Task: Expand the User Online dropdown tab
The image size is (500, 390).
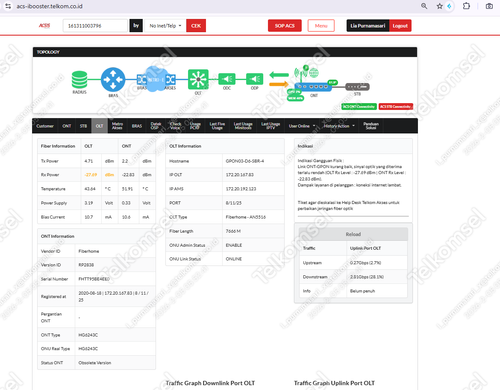Action: click(x=302, y=126)
